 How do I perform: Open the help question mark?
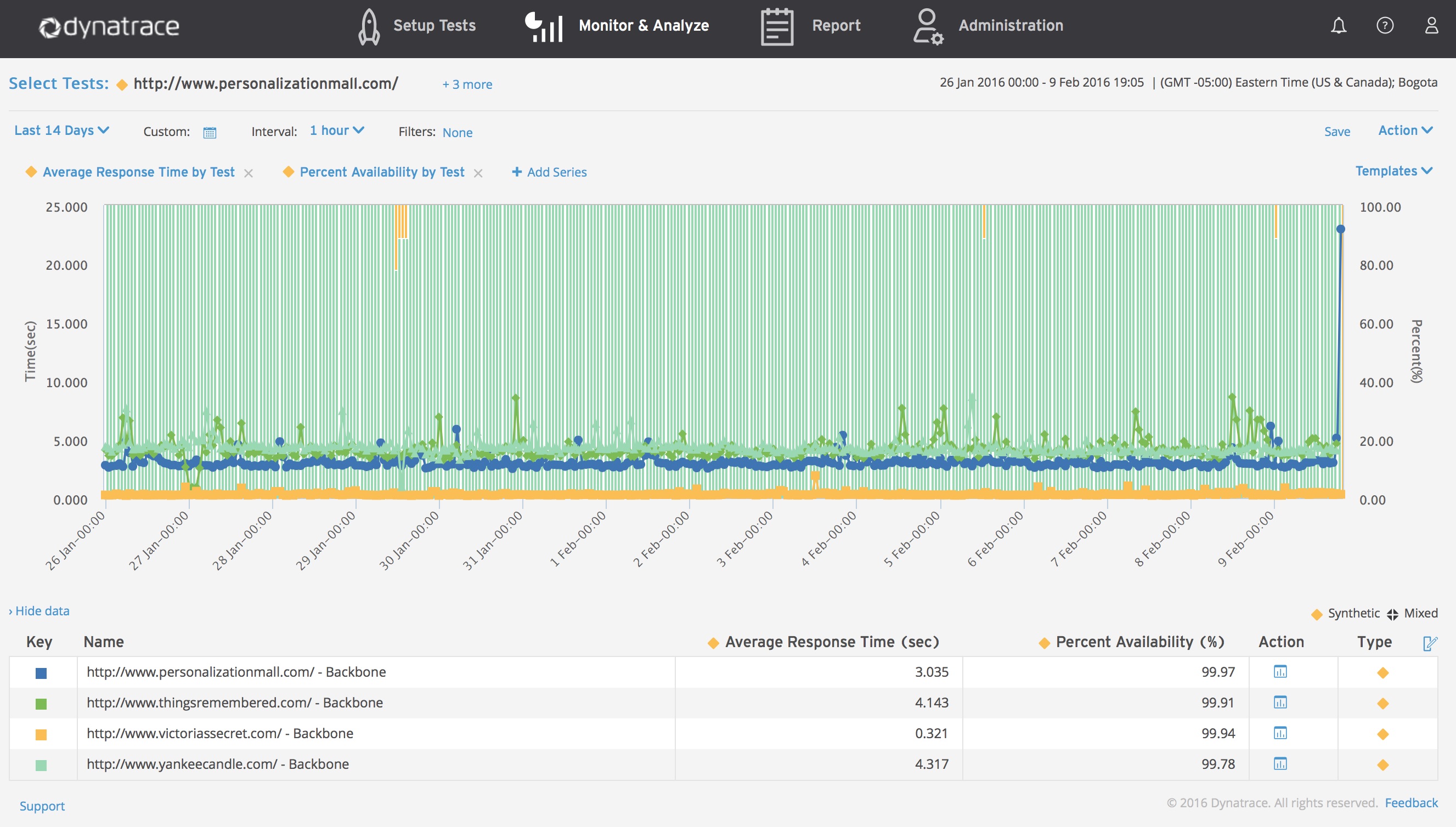(1385, 26)
